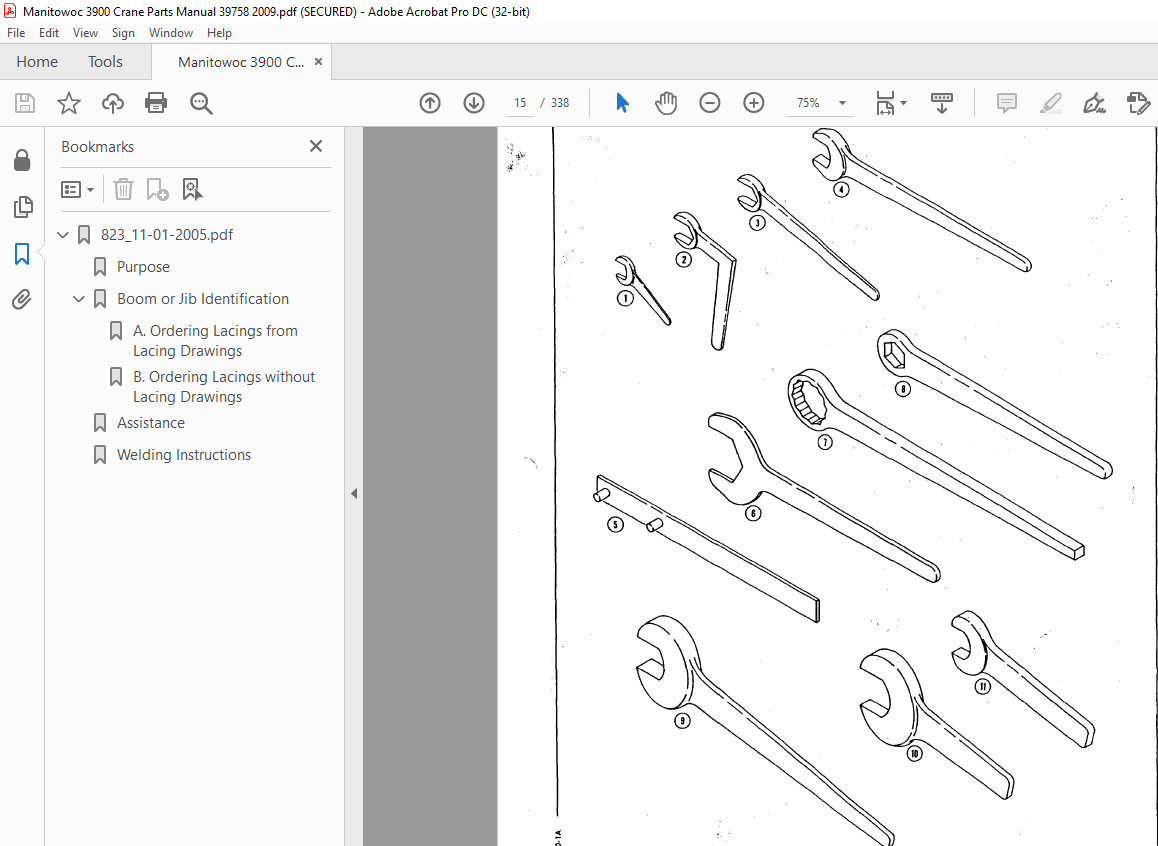Close the Manitowoc 3900 document tab

tap(318, 62)
